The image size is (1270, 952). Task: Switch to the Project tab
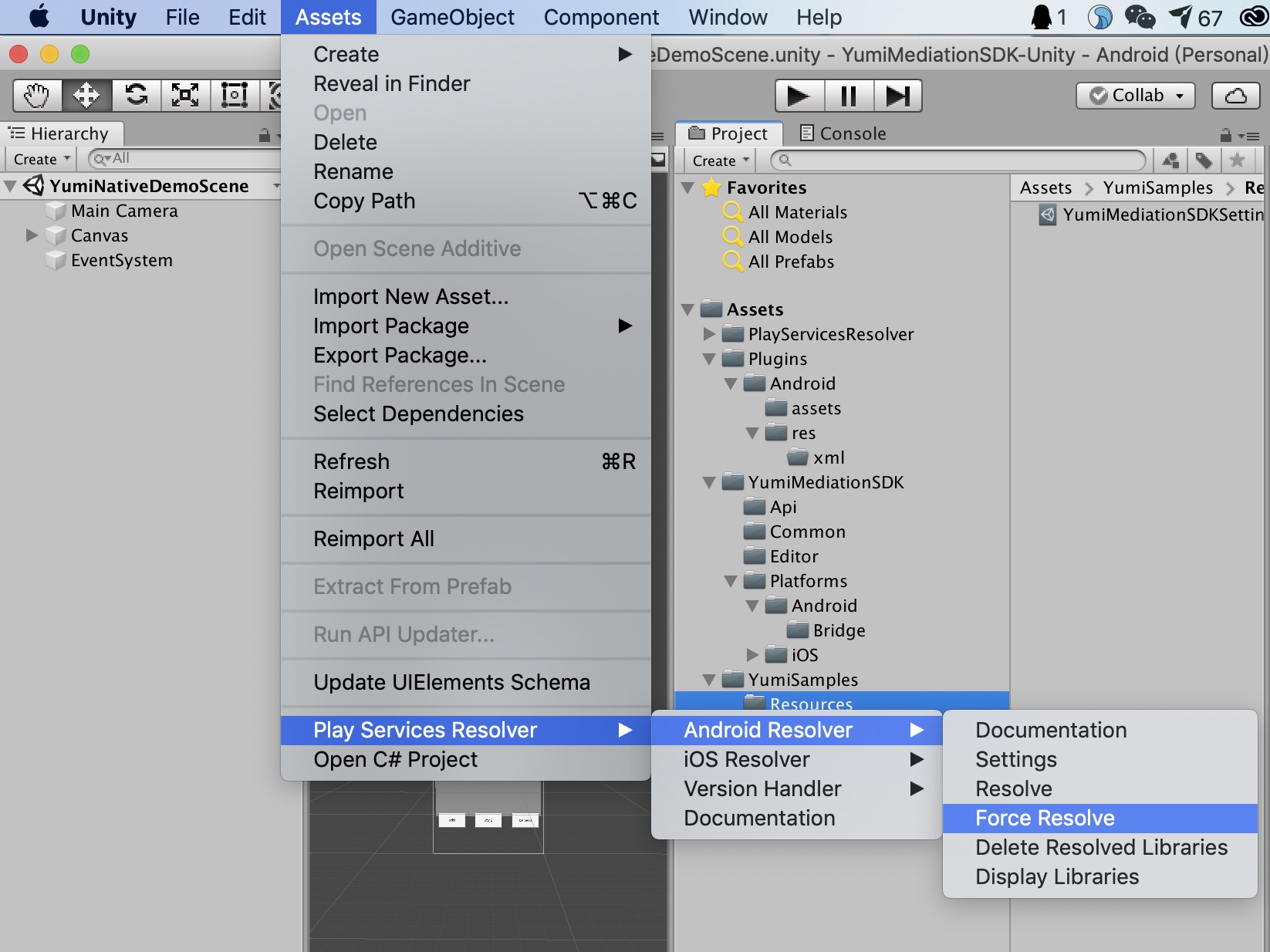(x=729, y=133)
